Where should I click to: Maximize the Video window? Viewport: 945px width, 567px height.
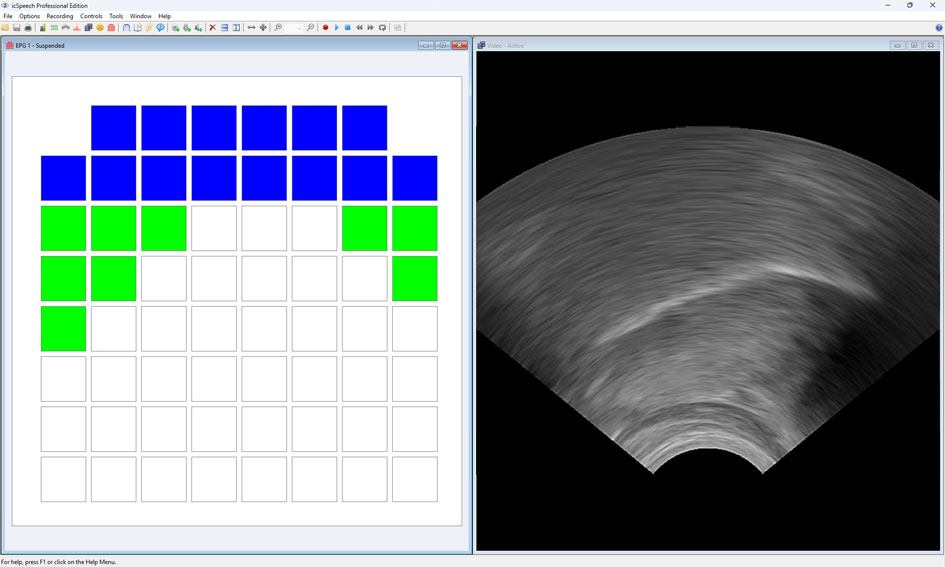point(914,45)
